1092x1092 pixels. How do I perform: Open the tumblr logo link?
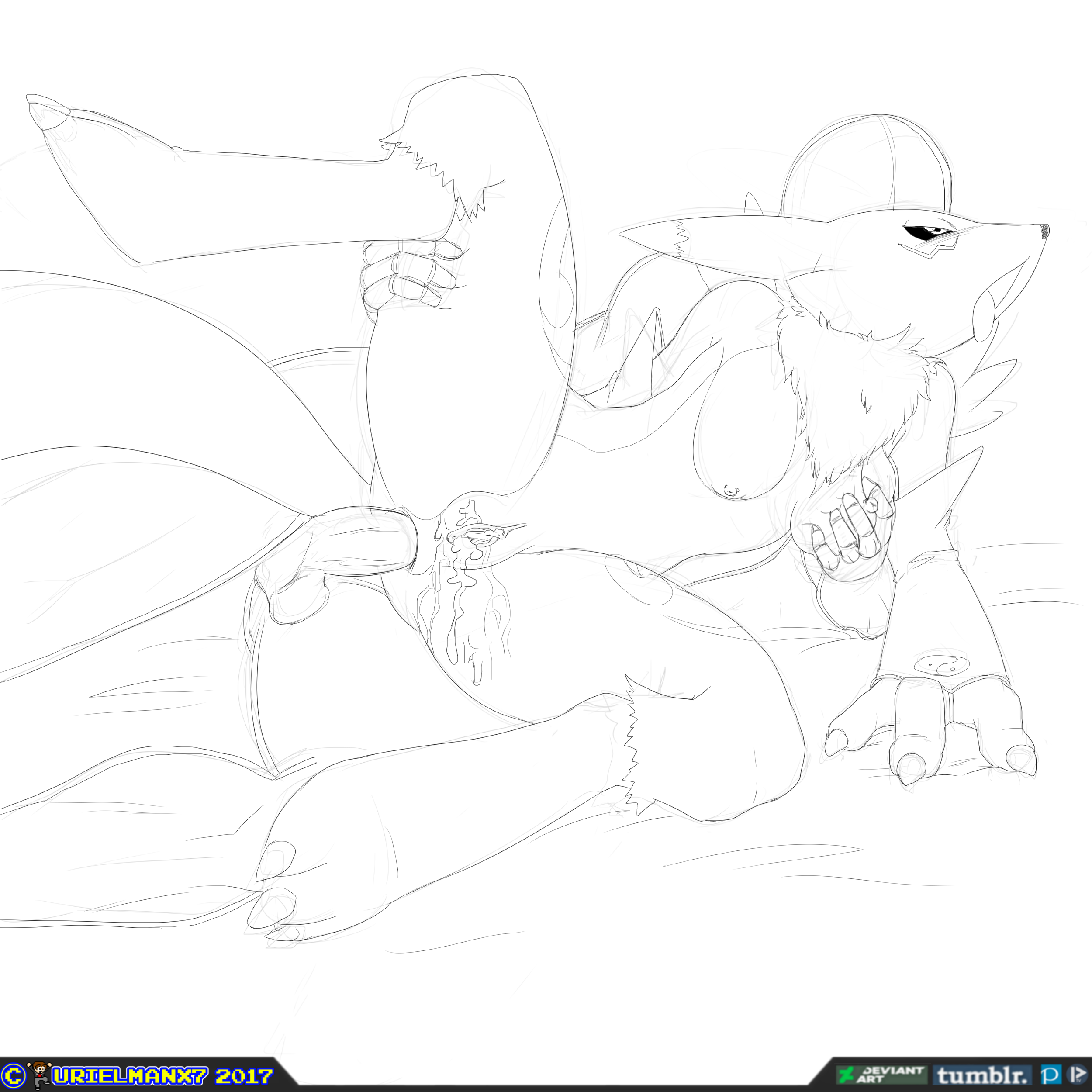[982, 1075]
